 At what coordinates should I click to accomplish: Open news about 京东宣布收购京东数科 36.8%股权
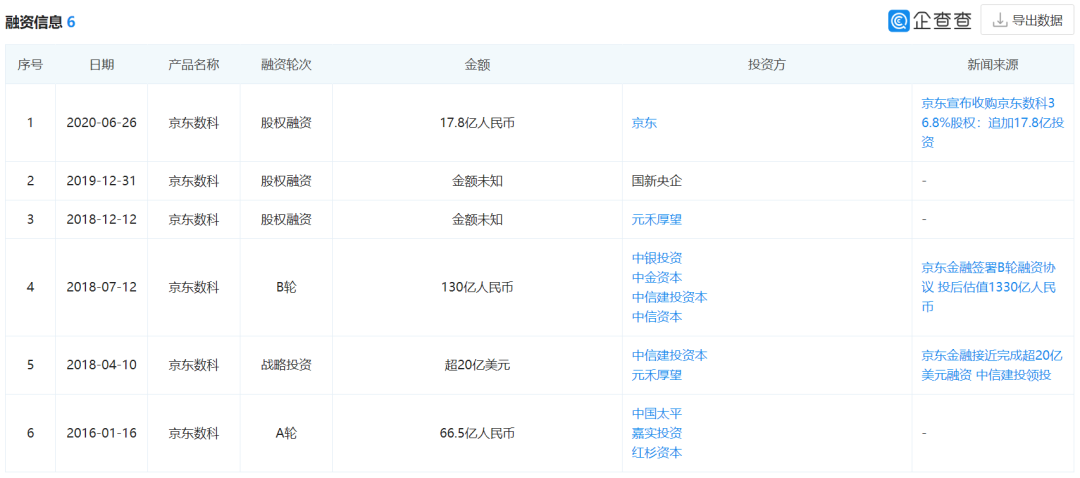pos(993,123)
